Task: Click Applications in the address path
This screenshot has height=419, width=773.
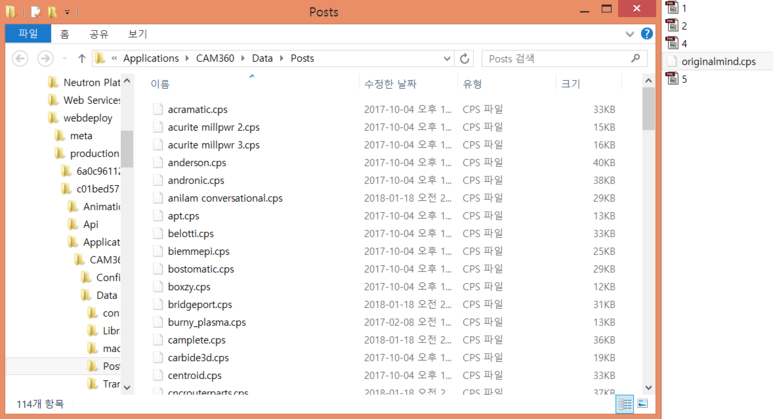Action: (151, 58)
